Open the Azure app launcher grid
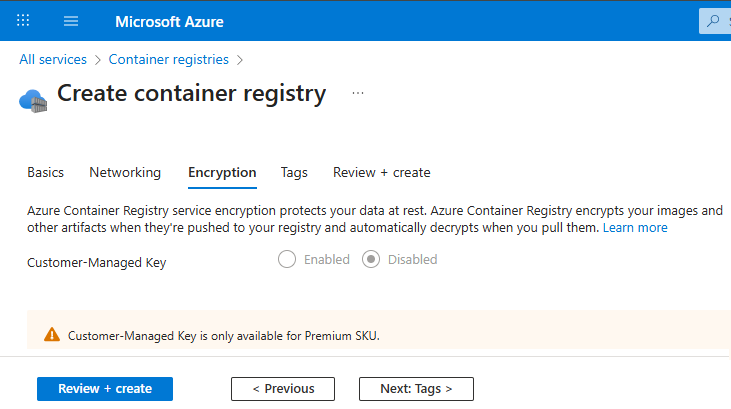 24,21
